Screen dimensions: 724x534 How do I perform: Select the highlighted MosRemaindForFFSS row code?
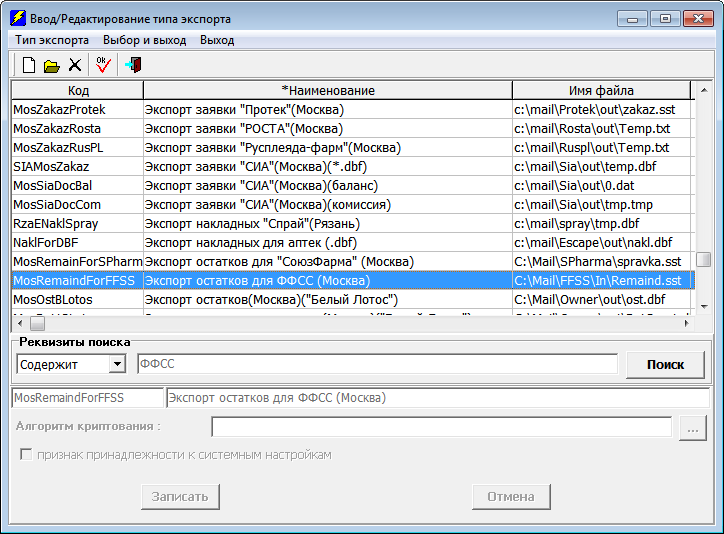click(78, 281)
